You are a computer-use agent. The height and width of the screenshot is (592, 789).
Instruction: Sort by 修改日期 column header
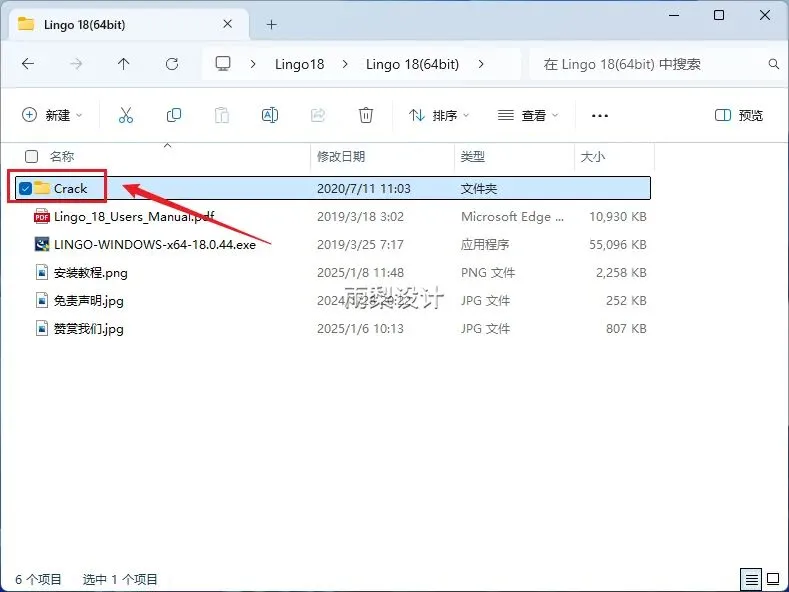coord(341,157)
